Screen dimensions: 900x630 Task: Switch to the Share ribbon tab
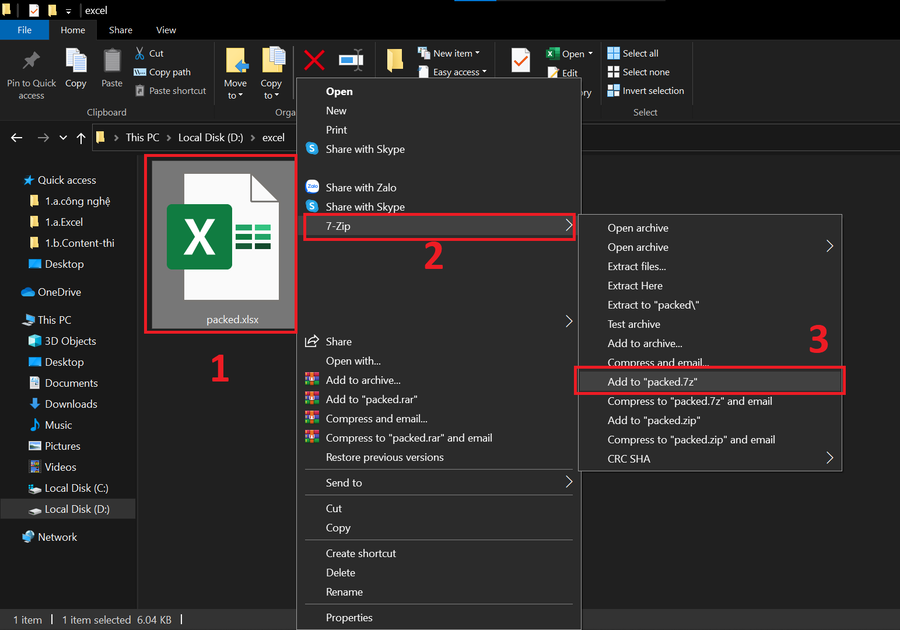[x=121, y=30]
